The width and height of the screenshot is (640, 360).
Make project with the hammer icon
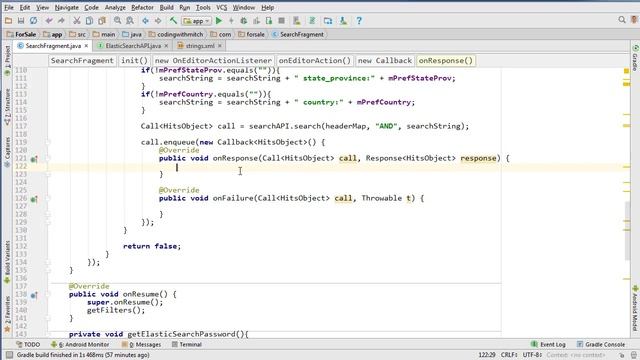[173, 20]
